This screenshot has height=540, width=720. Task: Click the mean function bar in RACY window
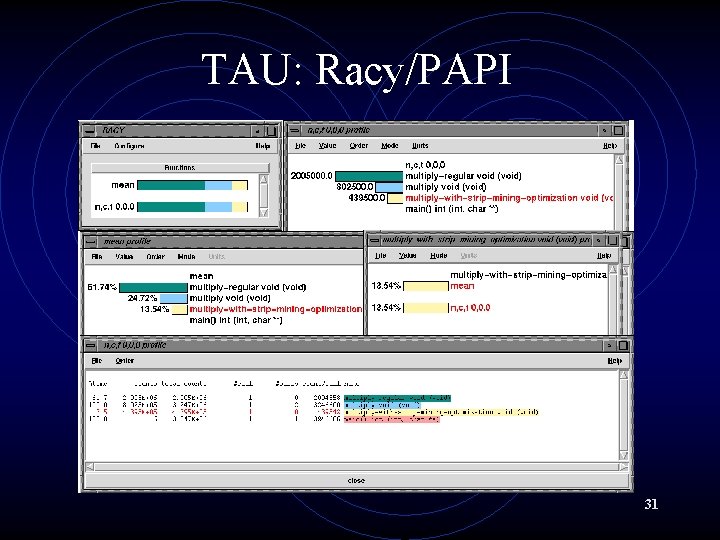pyautogui.click(x=192, y=185)
